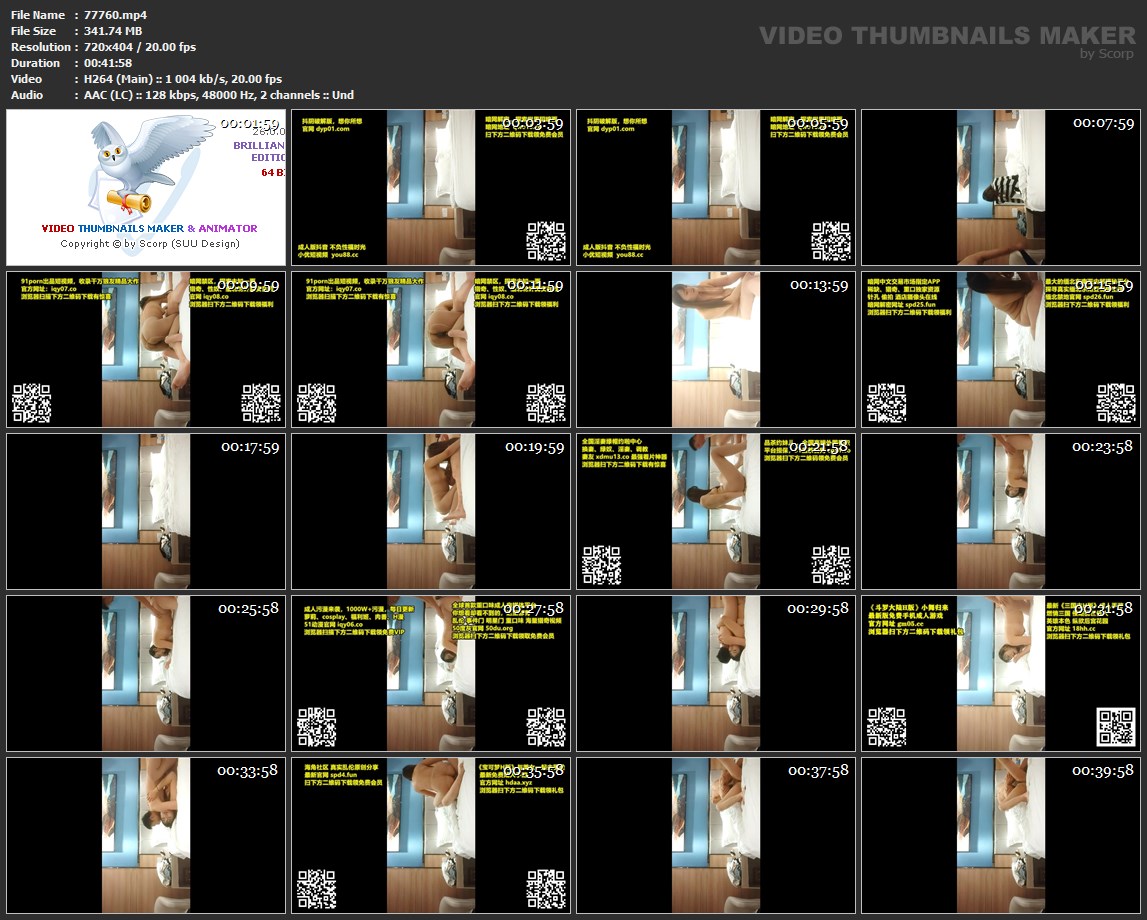The width and height of the screenshot is (1147, 920).
Task: Select the thumbnail stamped 00:33:58
Action: click(146, 835)
